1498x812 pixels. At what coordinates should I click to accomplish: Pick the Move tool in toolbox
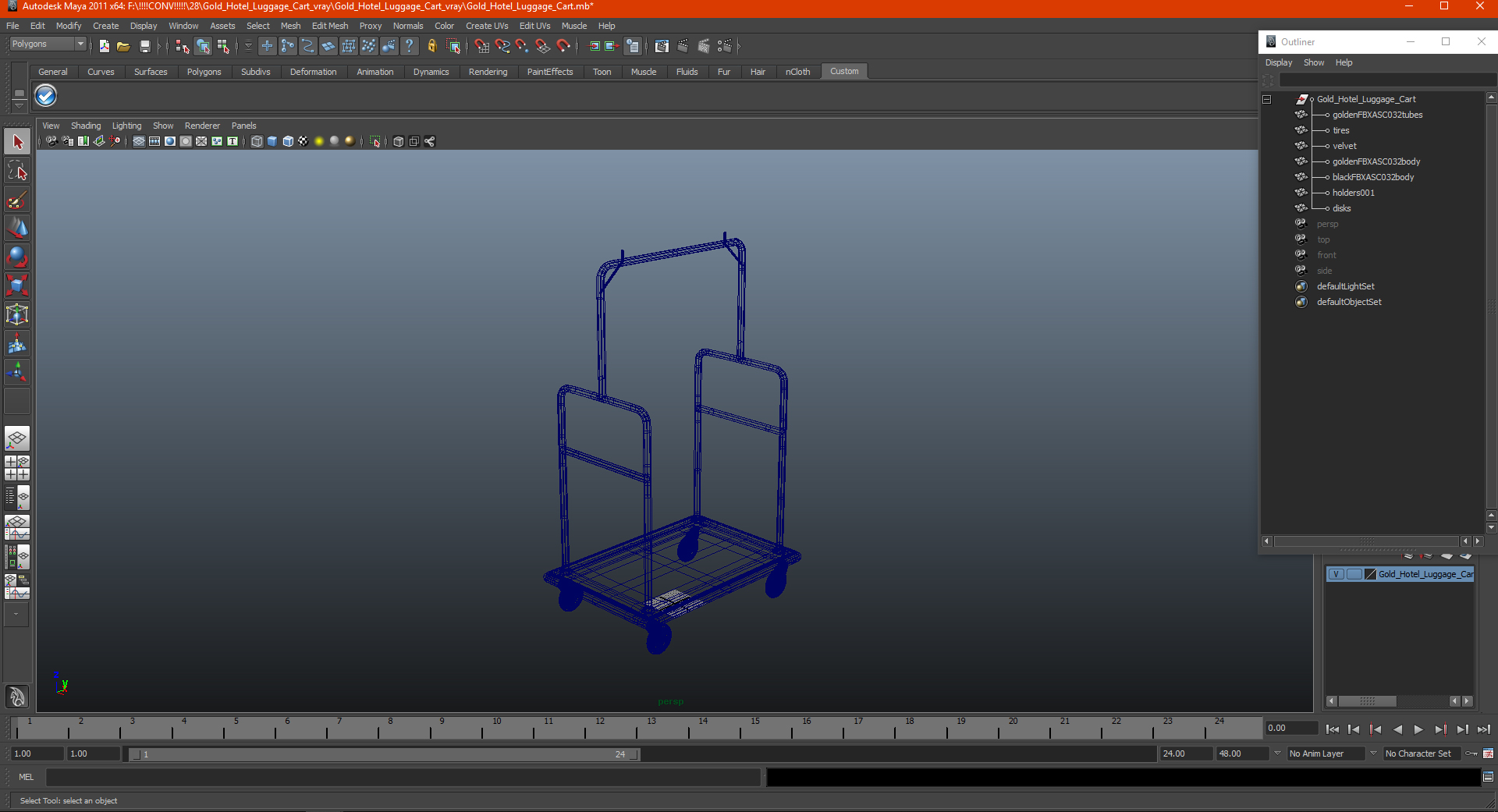pos(17,228)
